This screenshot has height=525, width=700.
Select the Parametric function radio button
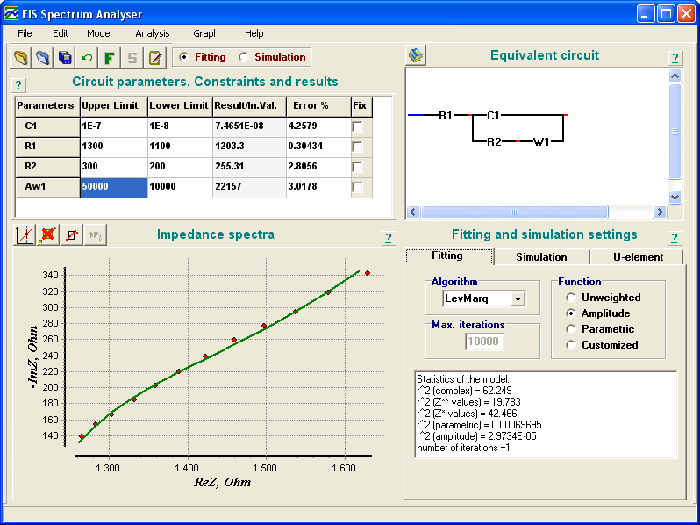point(572,329)
